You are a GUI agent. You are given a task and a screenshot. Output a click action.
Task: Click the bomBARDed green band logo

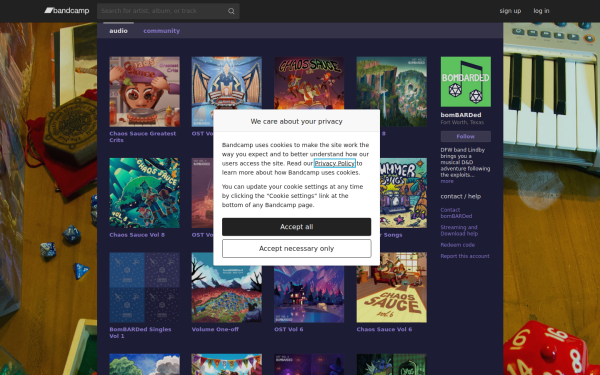[466, 82]
